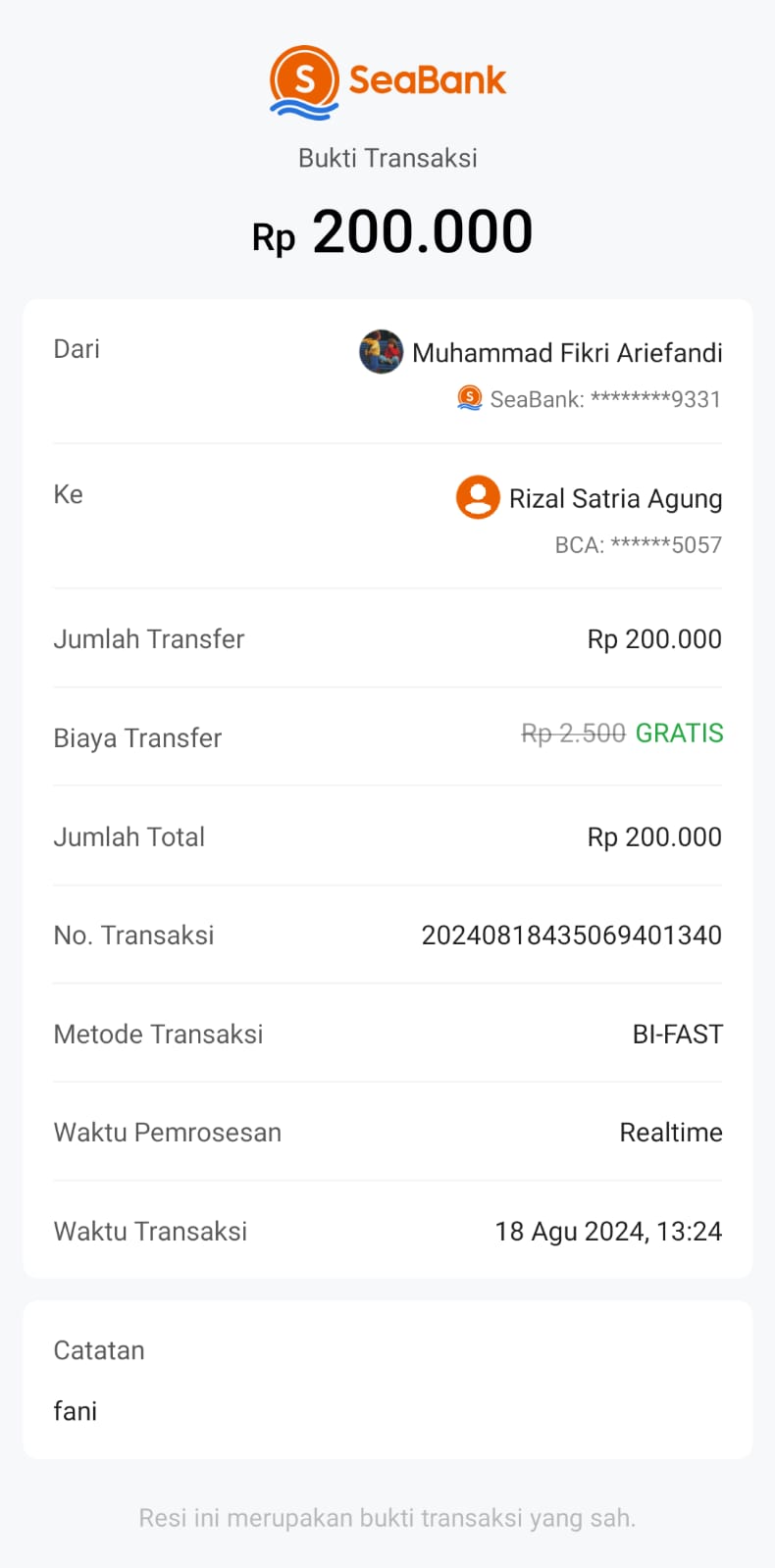775x1568 pixels.
Task: Tap the masked SeaBank account number
Action: [605, 399]
